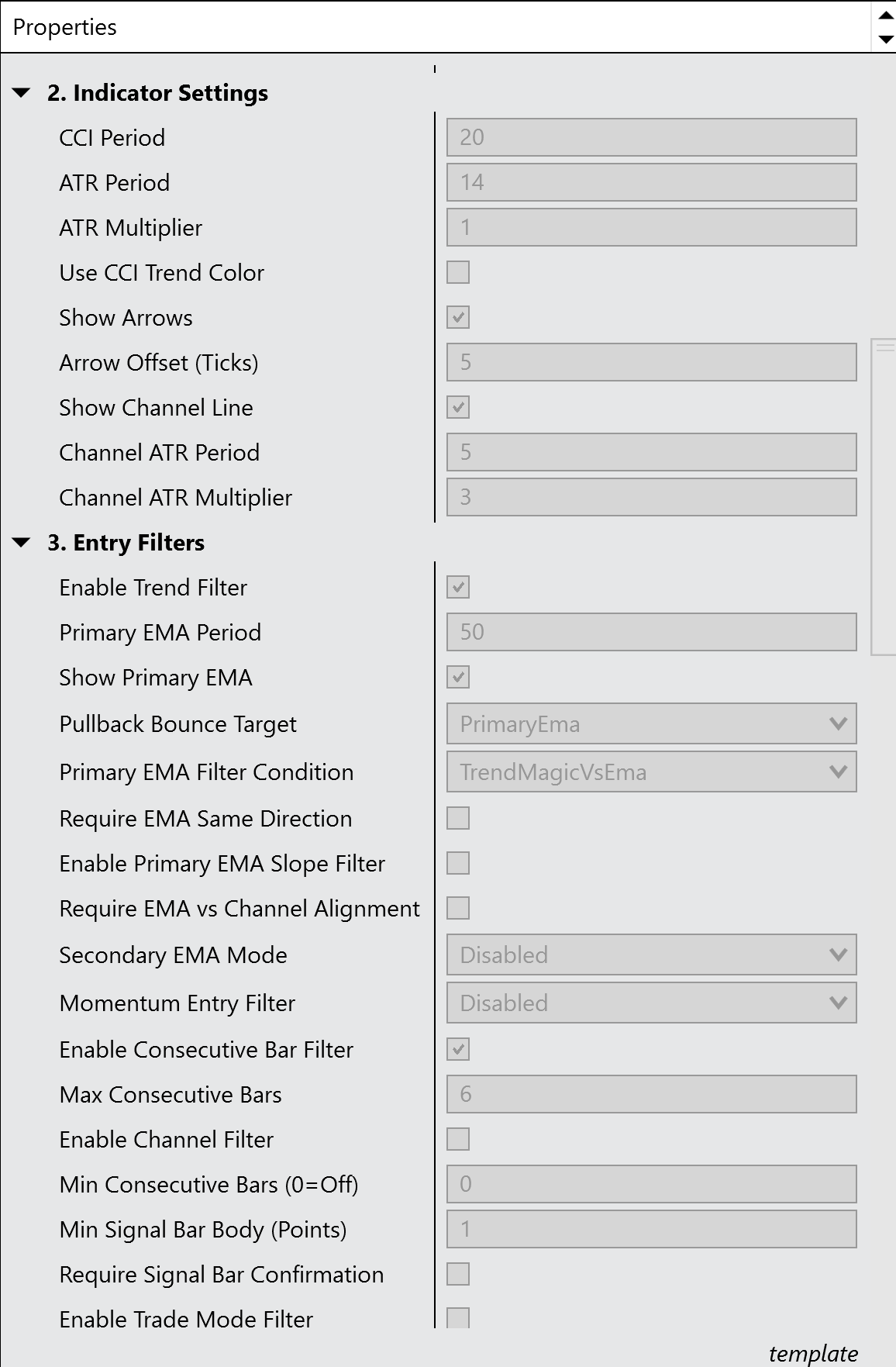Open the Secondary EMA Mode dropdown
Viewport: 896px width, 1367px height.
tap(651, 955)
